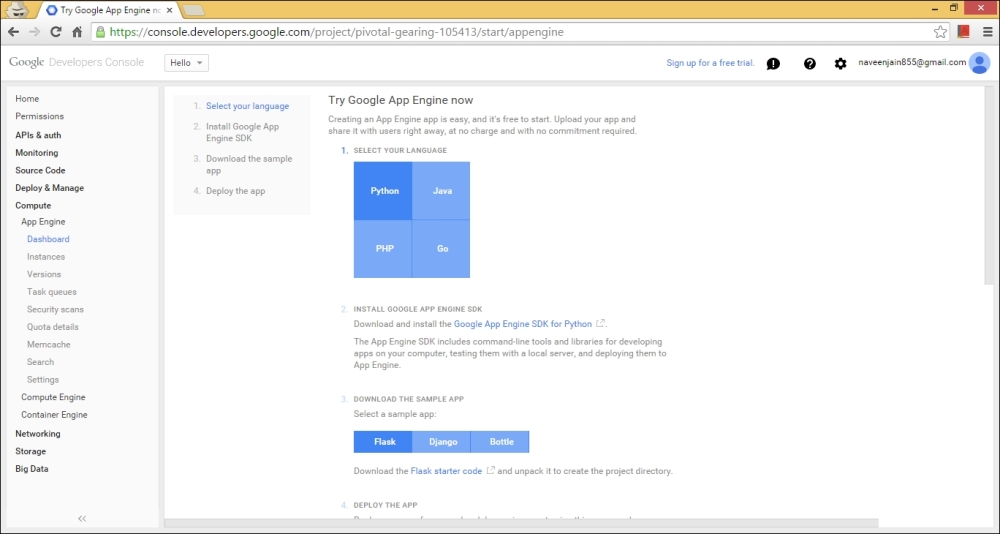Open Chrome hamburger menu
The width and height of the screenshot is (1000, 534).
[x=988, y=32]
